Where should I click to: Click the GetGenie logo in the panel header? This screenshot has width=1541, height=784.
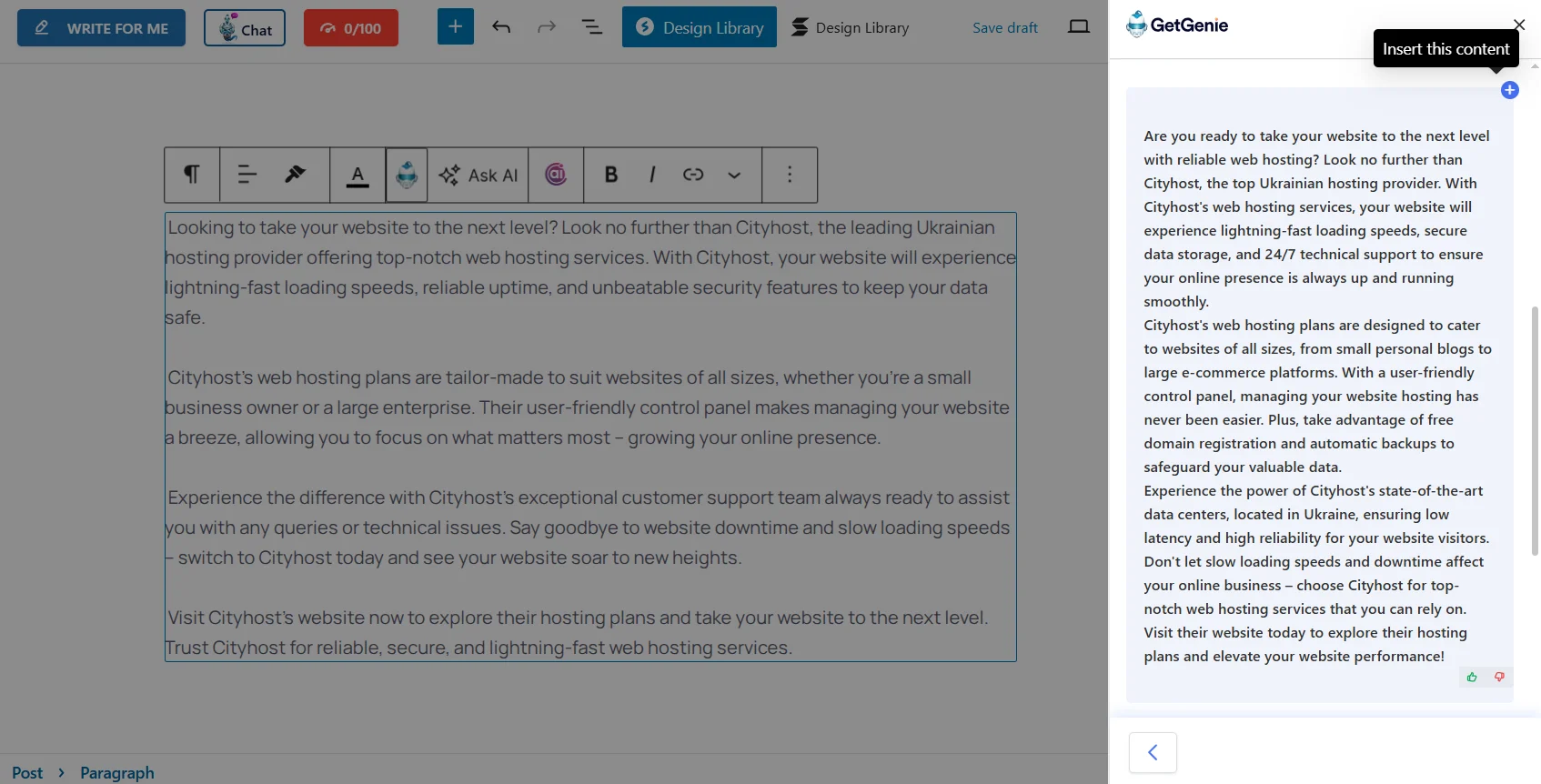pyautogui.click(x=1177, y=25)
